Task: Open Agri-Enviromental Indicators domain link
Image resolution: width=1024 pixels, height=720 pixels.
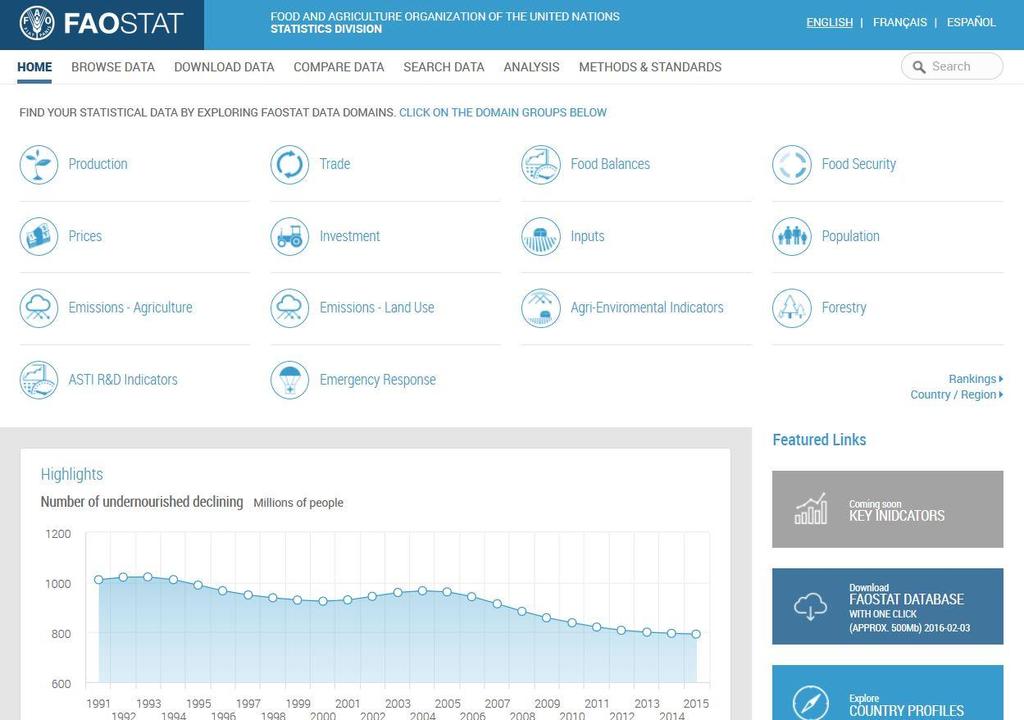Action: click(x=647, y=307)
